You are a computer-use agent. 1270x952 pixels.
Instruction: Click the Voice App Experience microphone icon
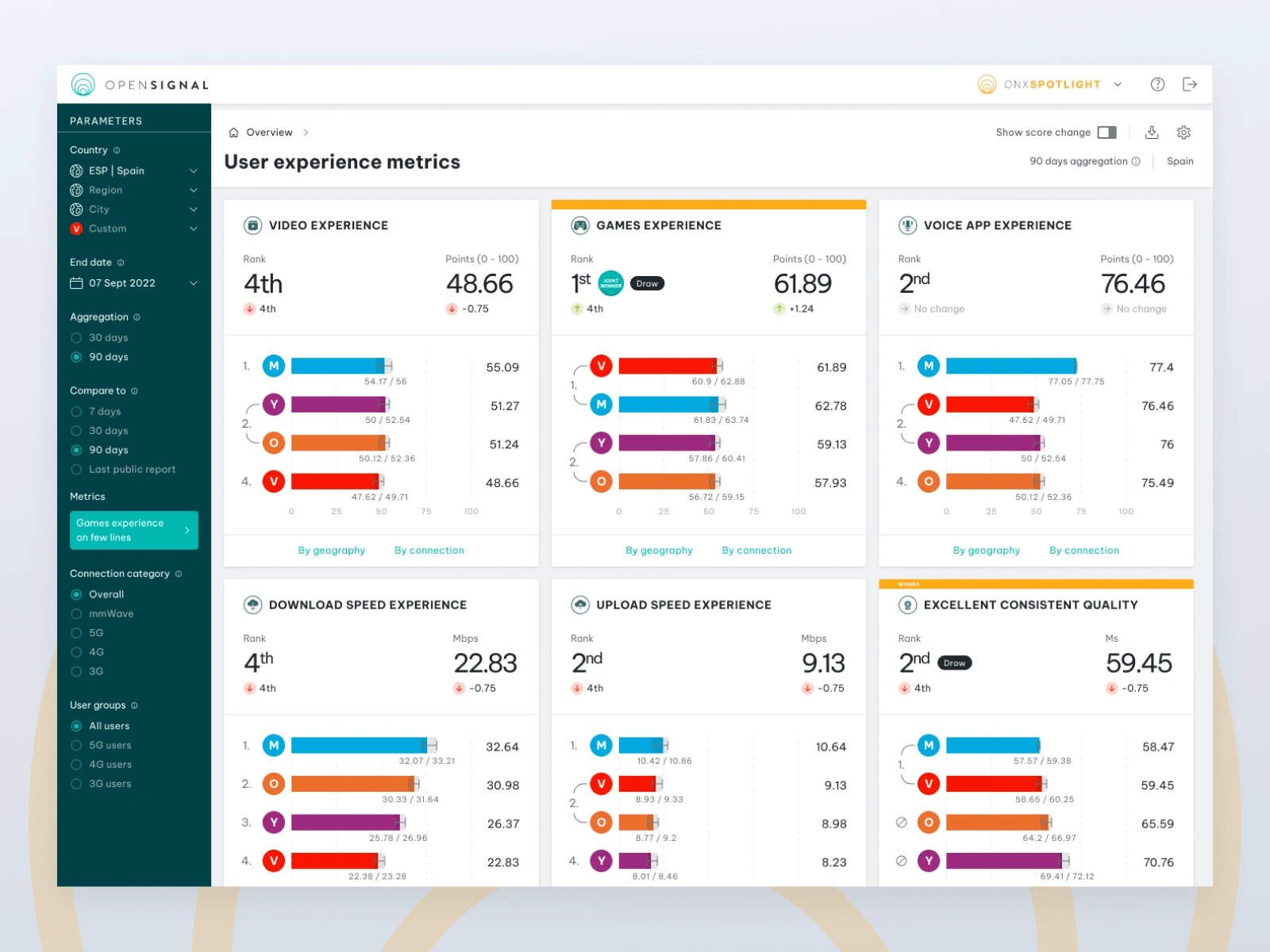pos(907,225)
